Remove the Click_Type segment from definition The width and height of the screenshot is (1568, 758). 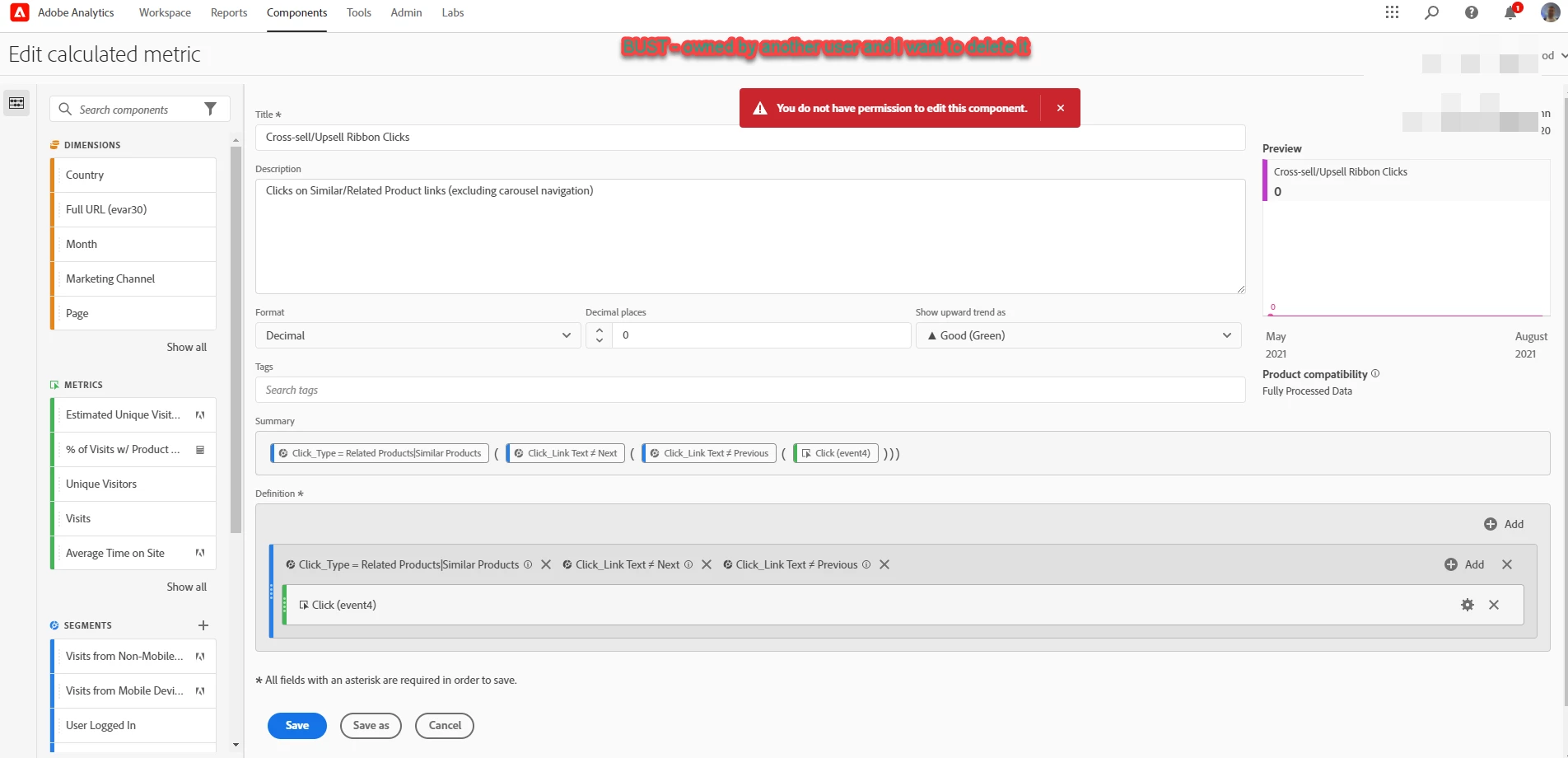pyautogui.click(x=545, y=564)
